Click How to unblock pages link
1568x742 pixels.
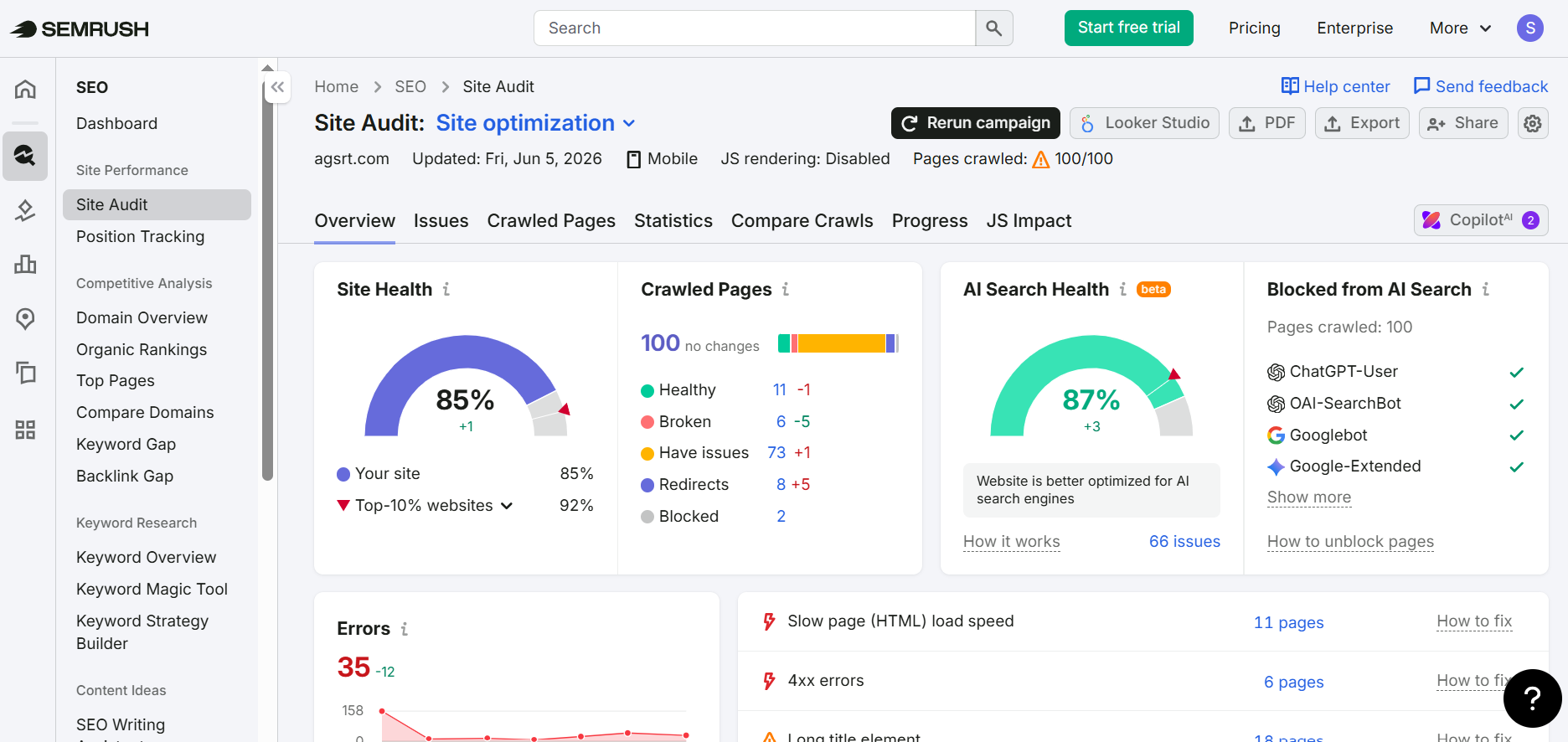[1350, 542]
